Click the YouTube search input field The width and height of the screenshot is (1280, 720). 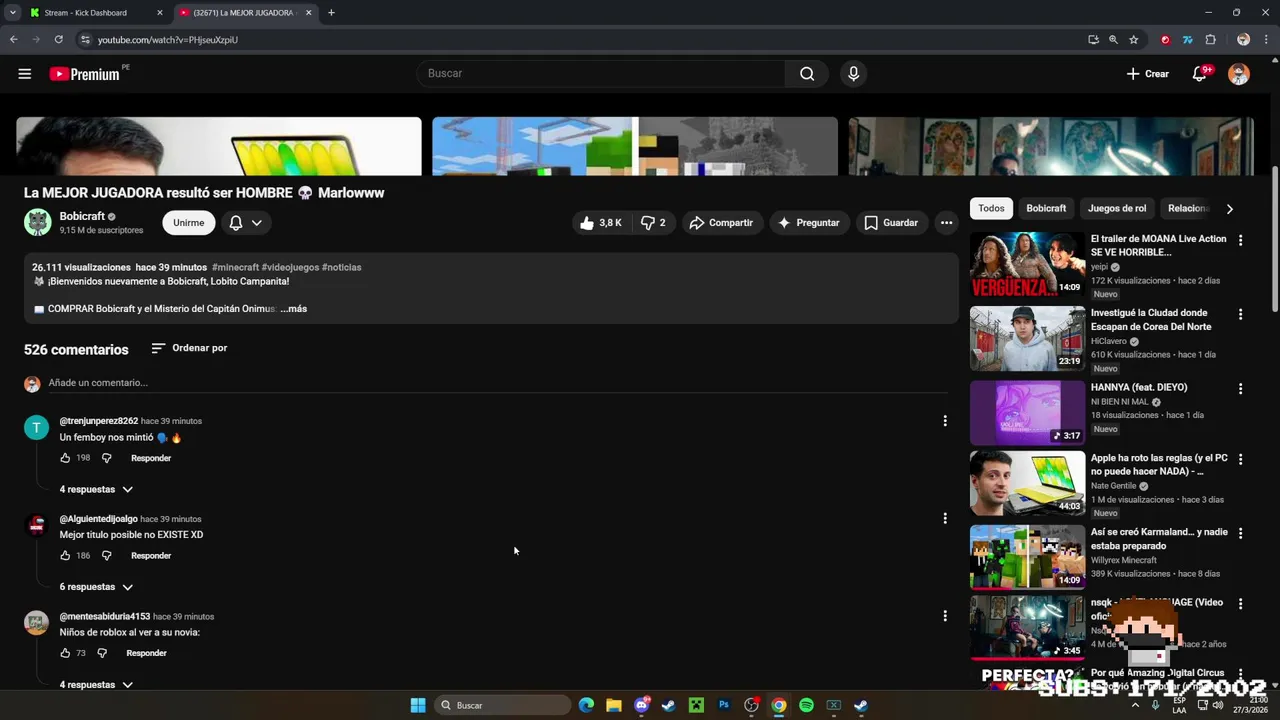point(601,74)
